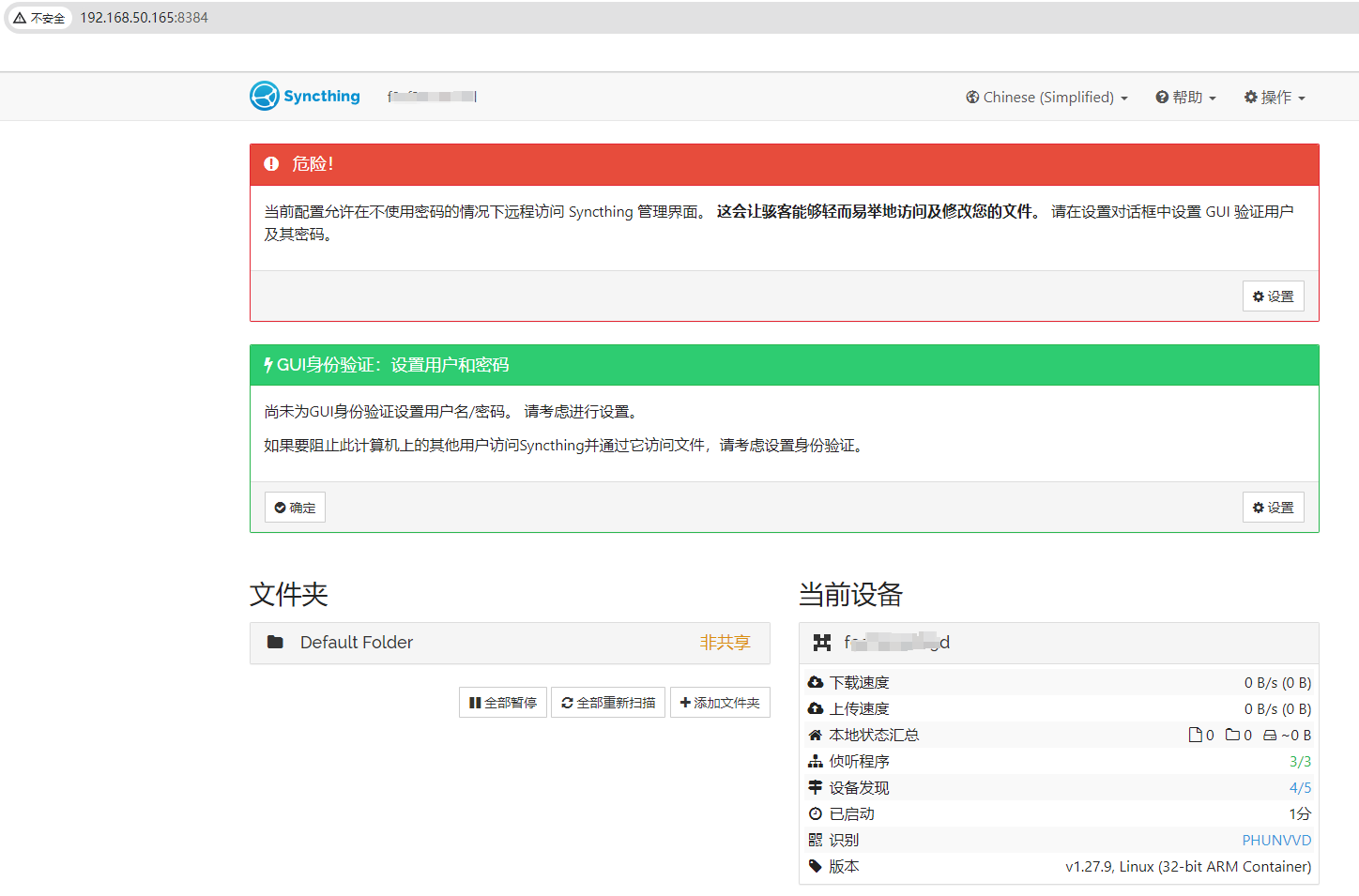Click the 3/3 listeners value

pos(1300,762)
